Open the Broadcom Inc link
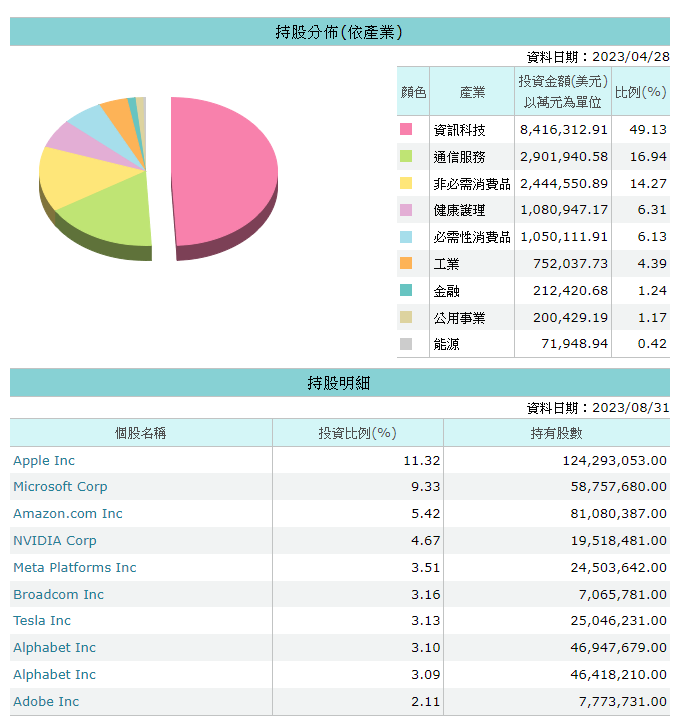Image resolution: width=678 pixels, height=720 pixels. (58, 595)
